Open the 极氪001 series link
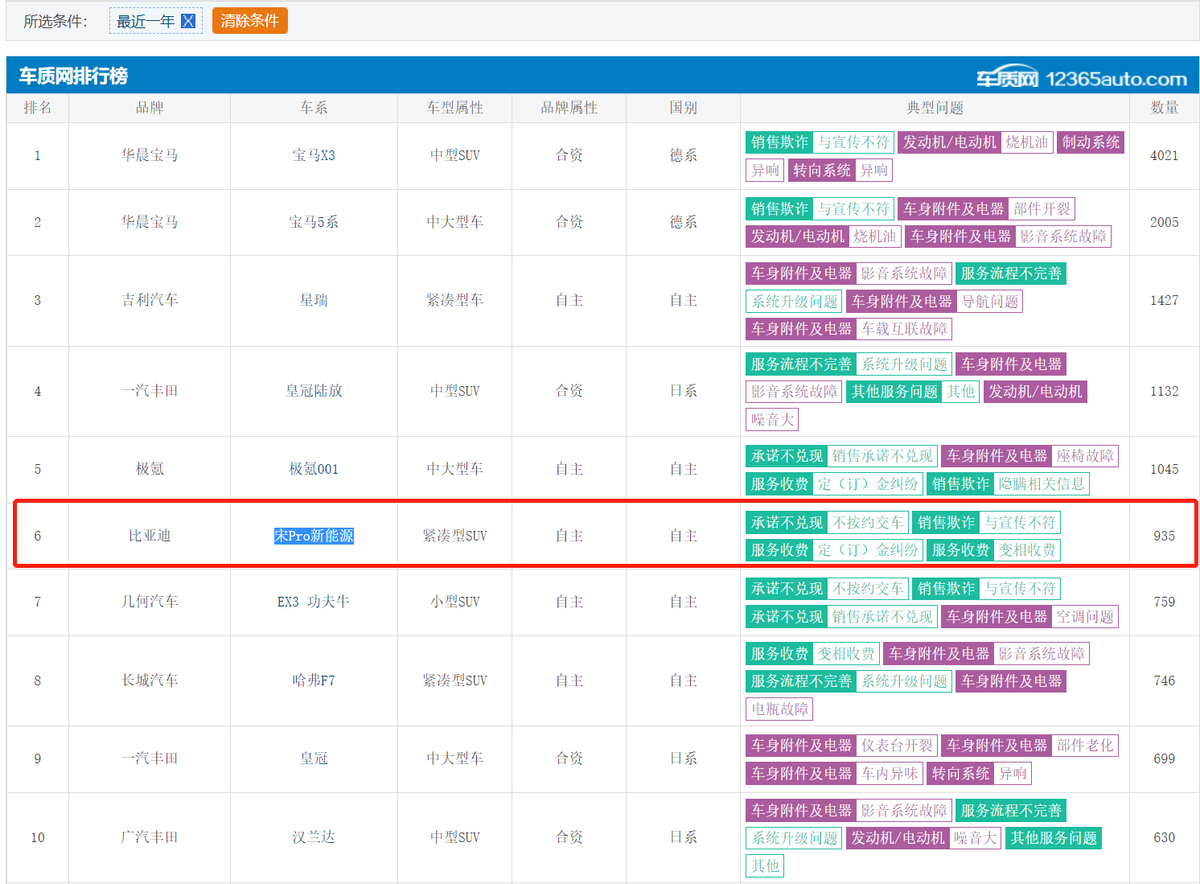Viewport: 1200px width, 884px height. pos(314,469)
